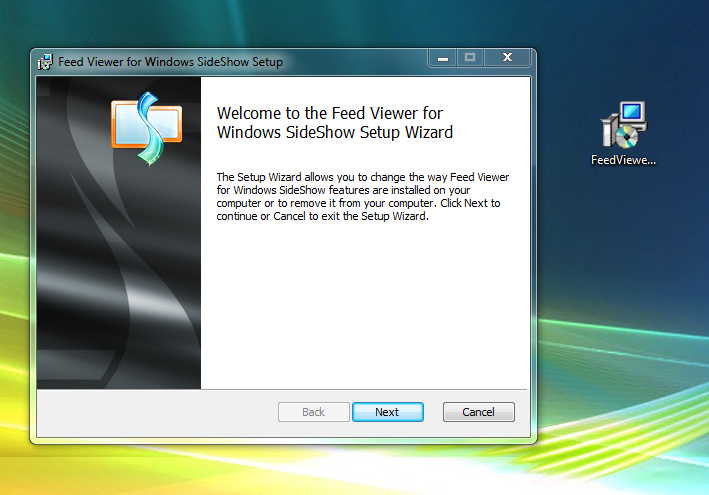Viewport: 709px width, 495px height.
Task: Close the Feed Viewer Setup window
Action: [507, 58]
